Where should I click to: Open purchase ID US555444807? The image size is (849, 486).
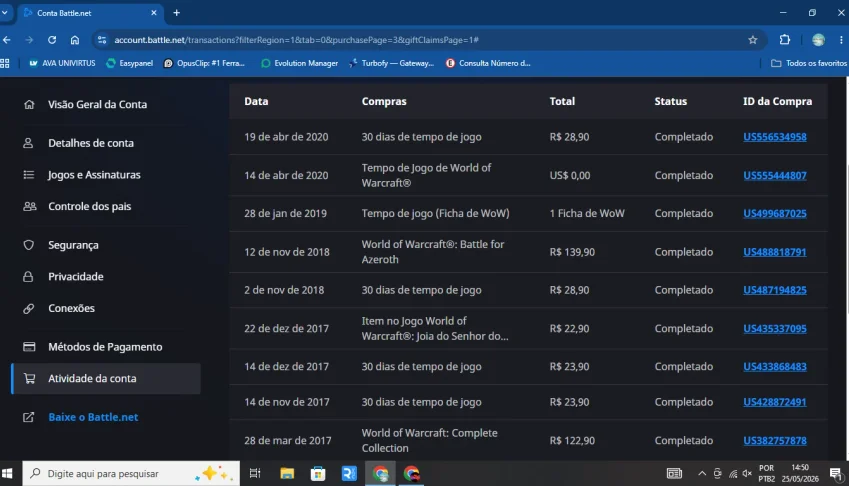[x=775, y=175]
